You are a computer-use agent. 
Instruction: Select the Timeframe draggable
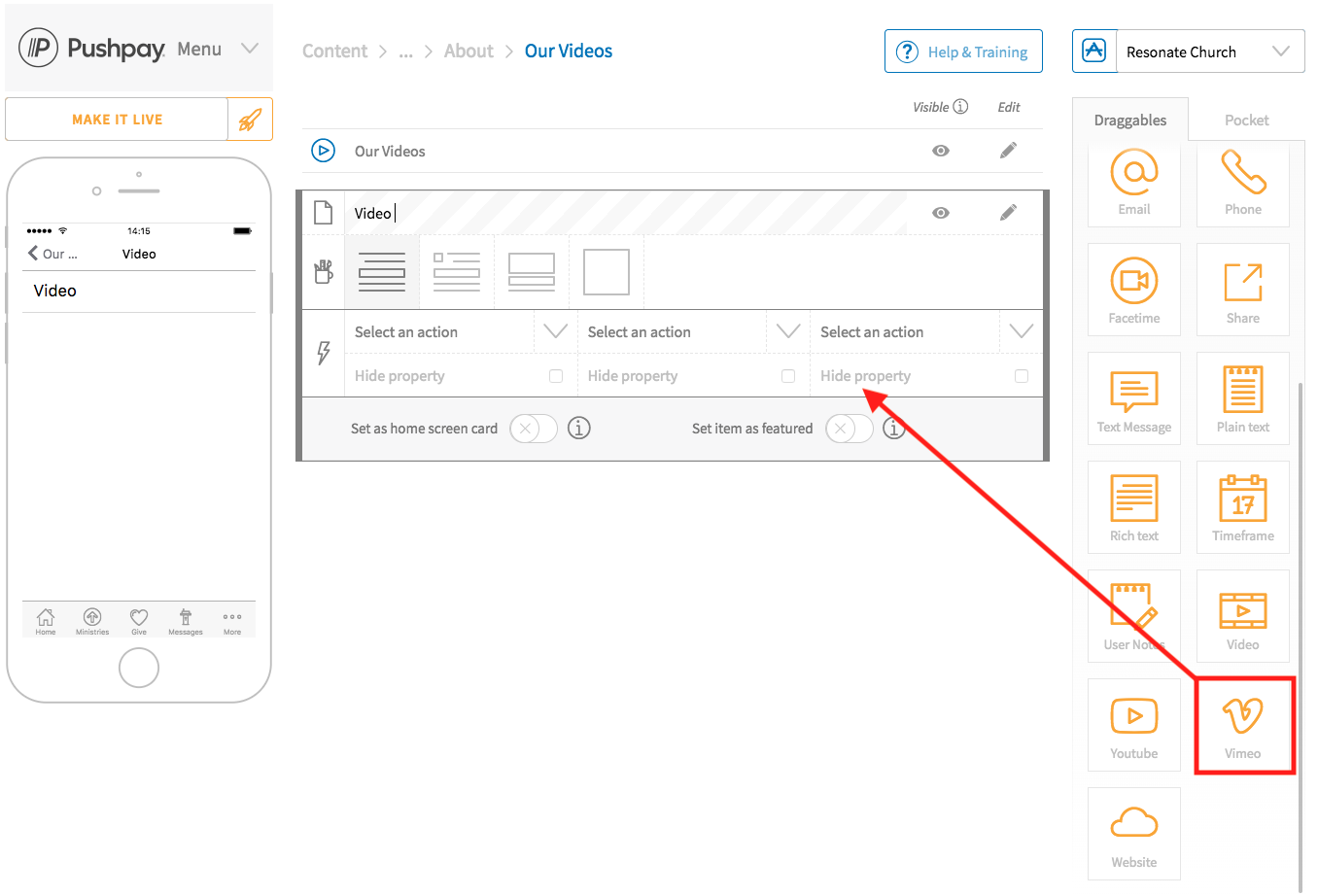coord(1242,506)
